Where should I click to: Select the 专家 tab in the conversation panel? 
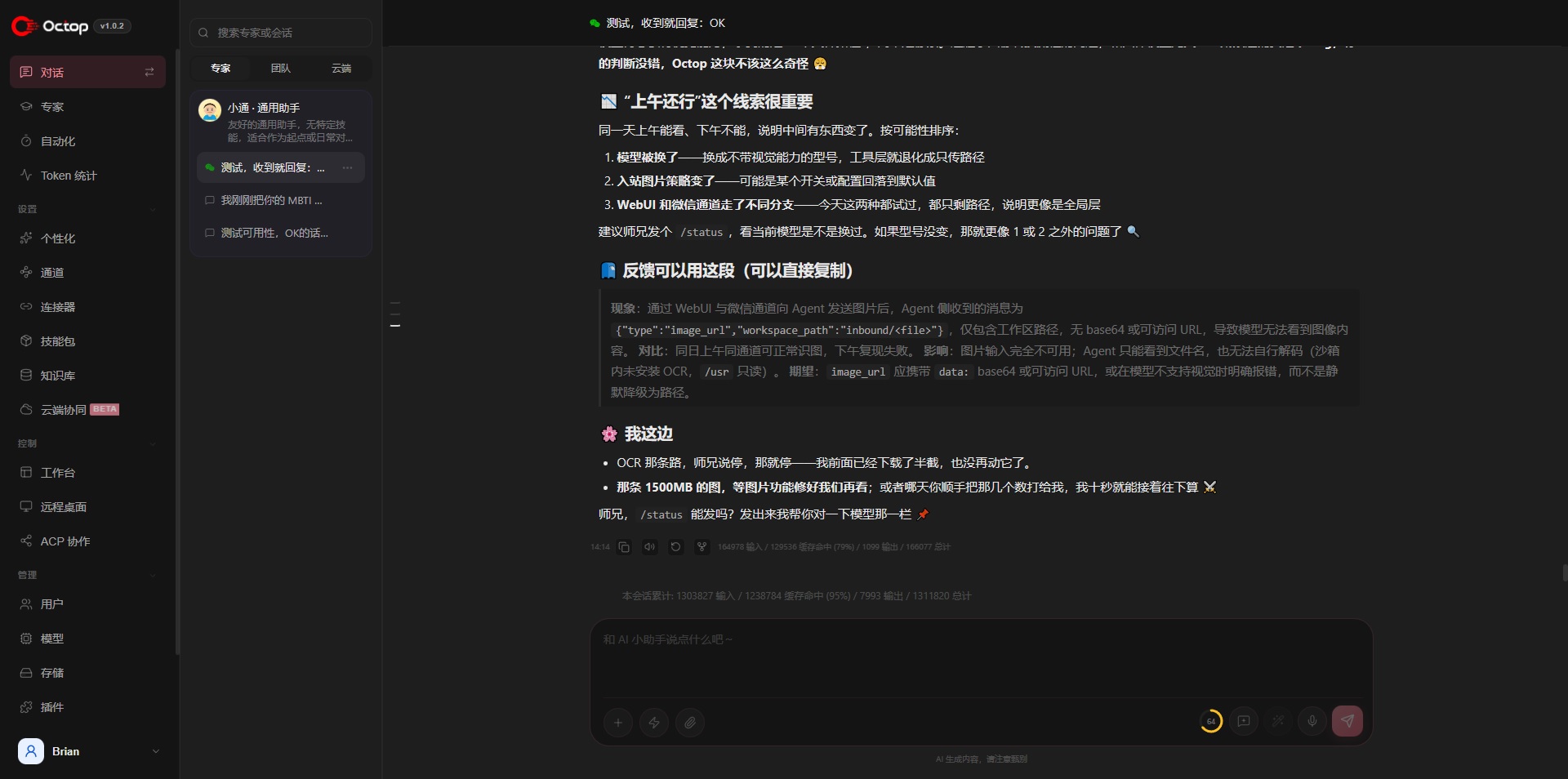220,69
